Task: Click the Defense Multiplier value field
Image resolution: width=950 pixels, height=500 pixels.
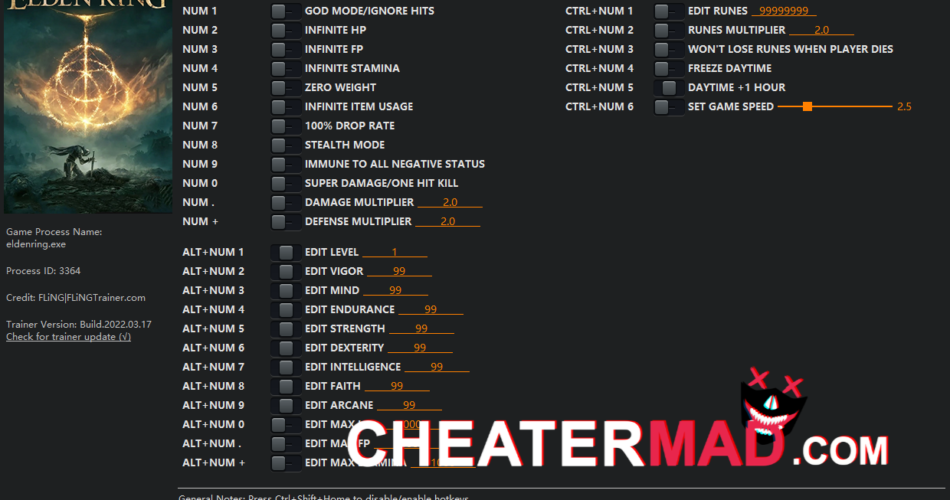Action: tap(448, 222)
